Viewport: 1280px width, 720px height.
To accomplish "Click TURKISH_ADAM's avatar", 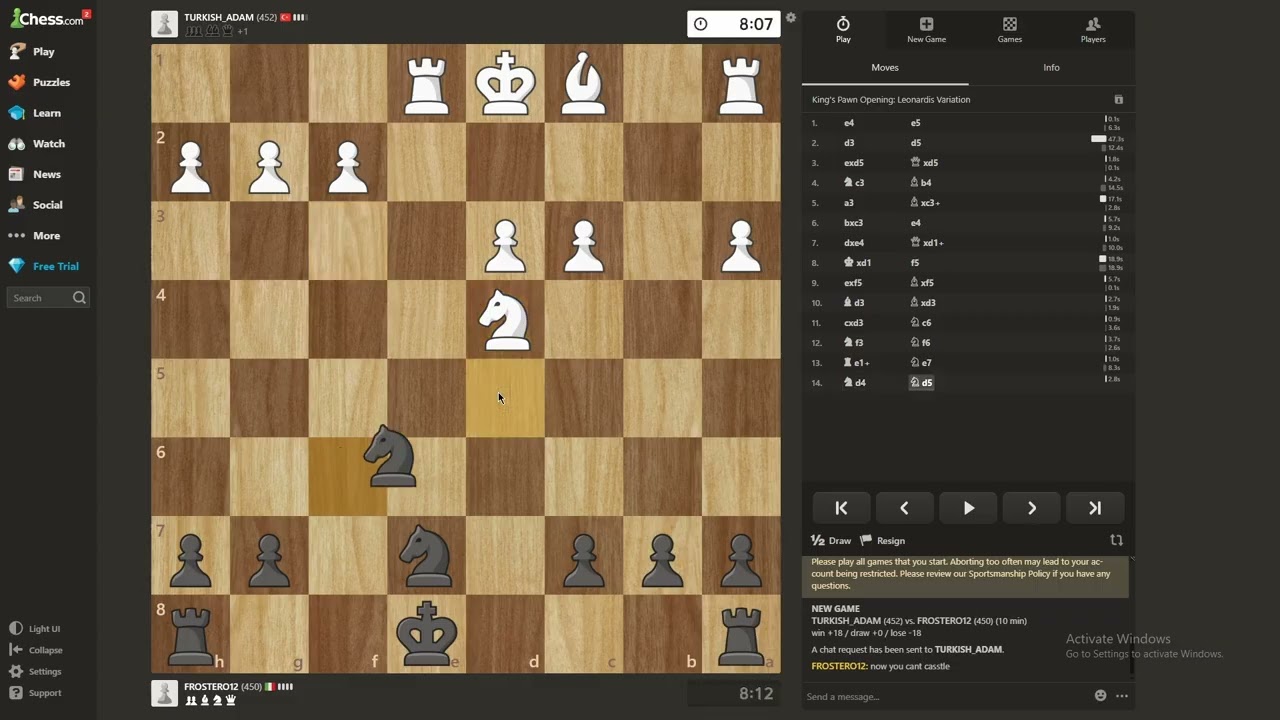I will pos(165,24).
